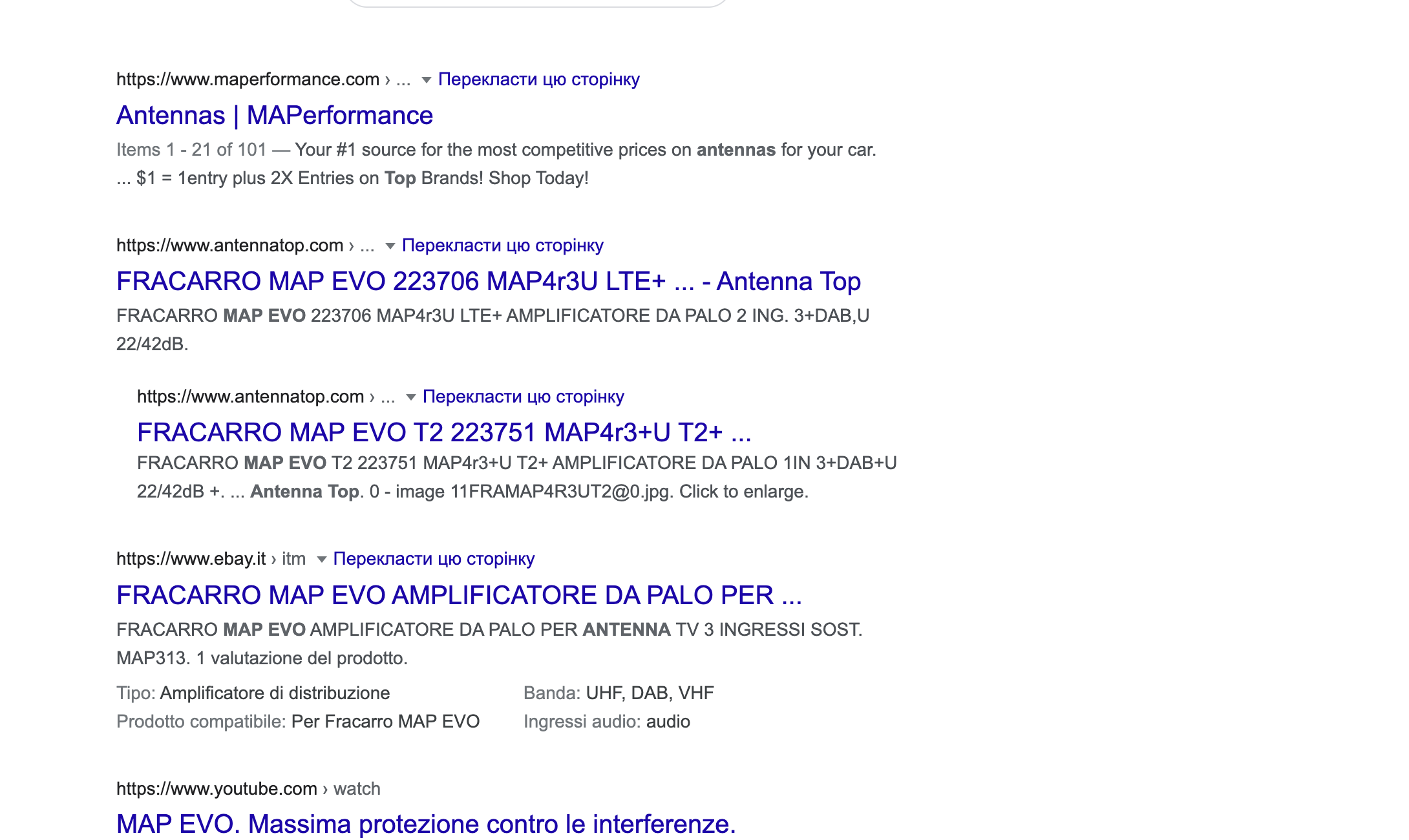Expand dropdown arrow beside ebay.it URL

321,560
